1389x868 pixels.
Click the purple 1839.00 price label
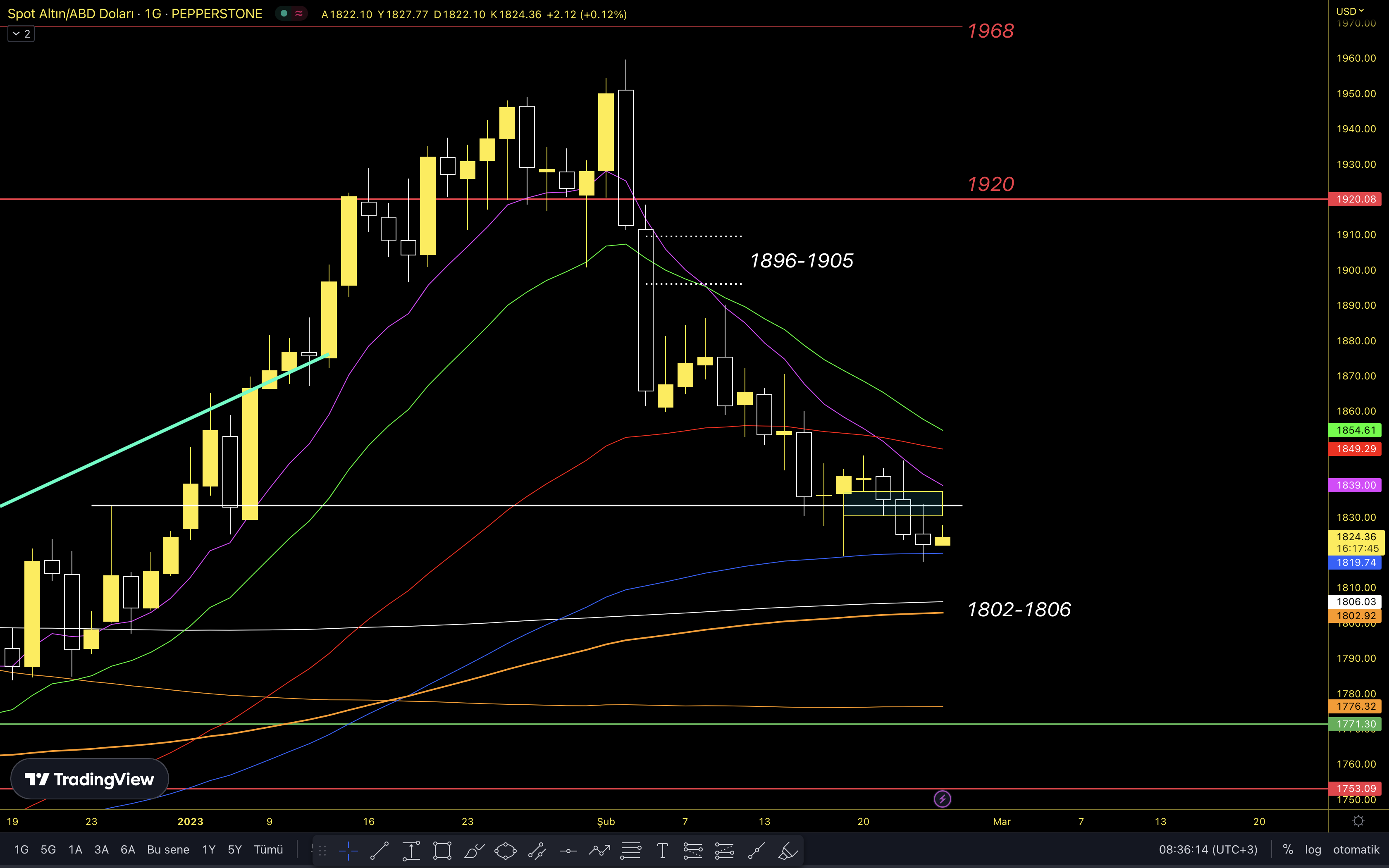1356,485
